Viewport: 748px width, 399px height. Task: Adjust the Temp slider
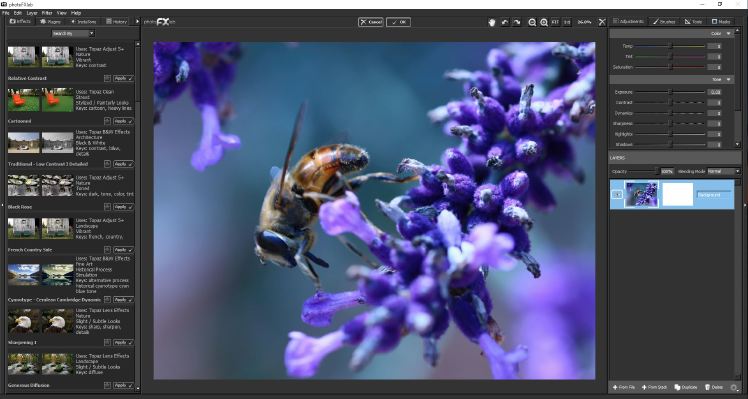(x=670, y=46)
